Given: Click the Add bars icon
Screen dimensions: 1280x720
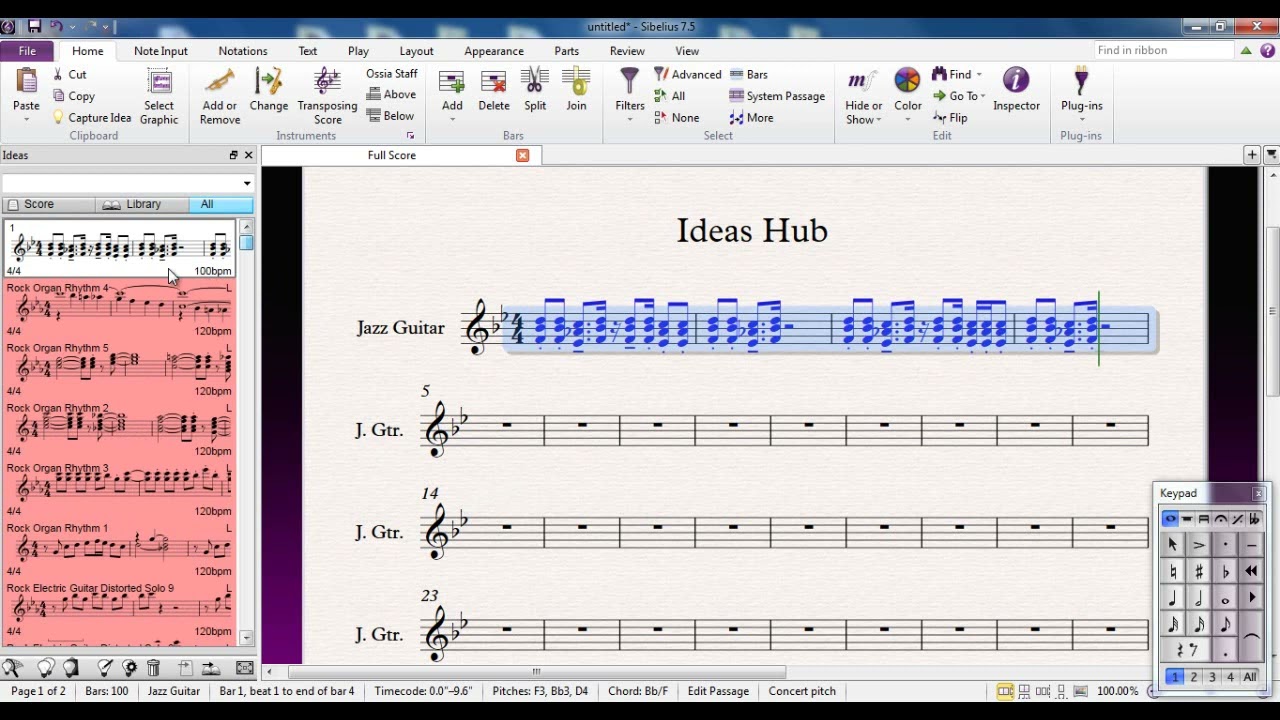Looking at the screenshot, I should point(452,81).
